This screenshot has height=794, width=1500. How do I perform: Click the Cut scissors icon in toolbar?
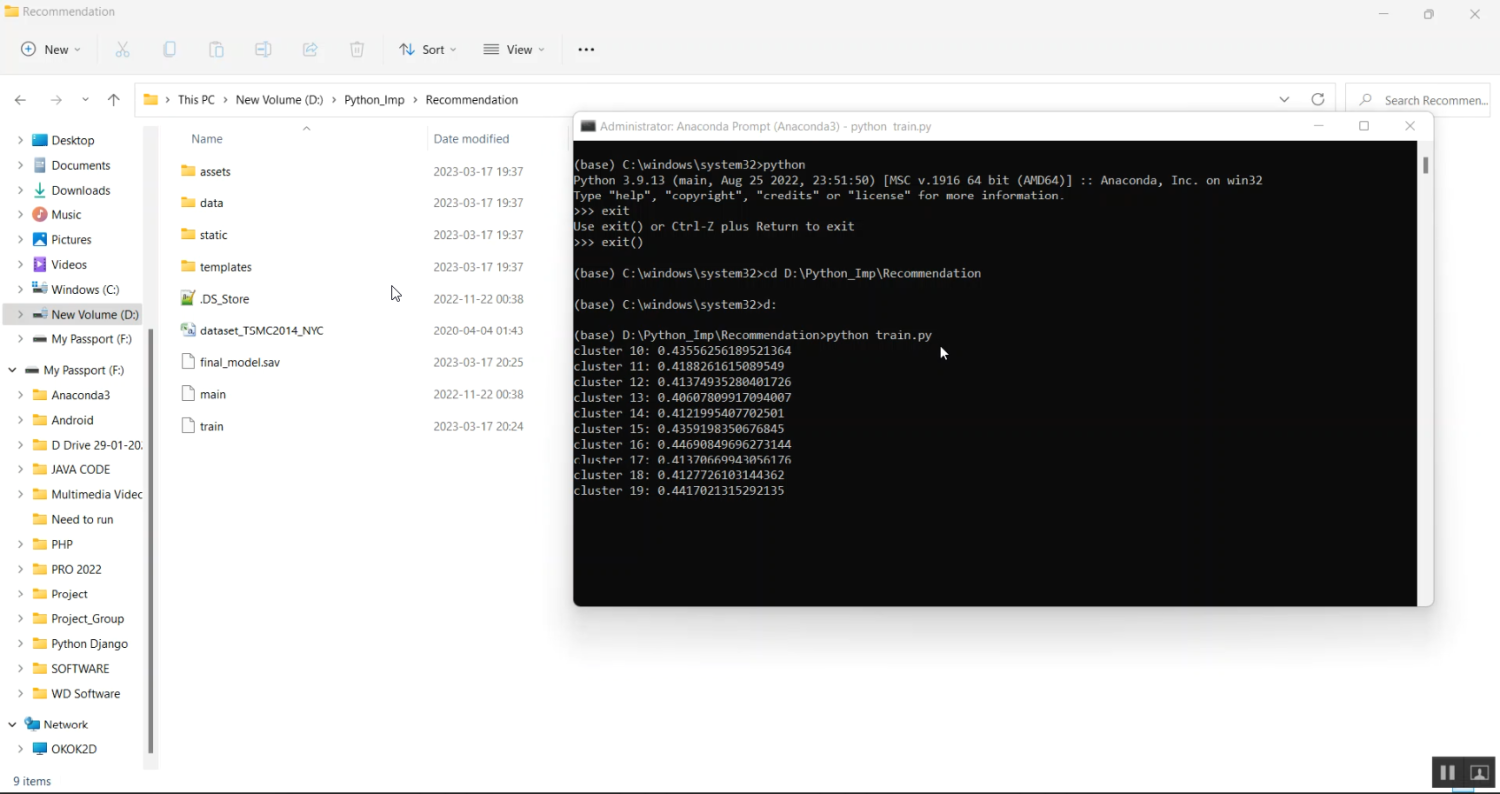click(x=122, y=50)
